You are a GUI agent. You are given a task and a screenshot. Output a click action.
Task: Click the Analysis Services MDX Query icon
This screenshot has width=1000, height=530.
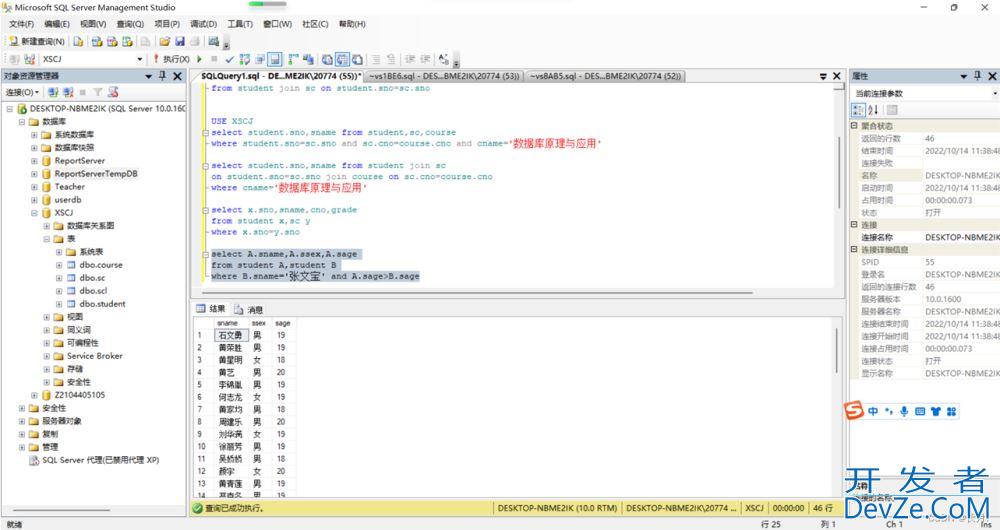(x=96, y=41)
